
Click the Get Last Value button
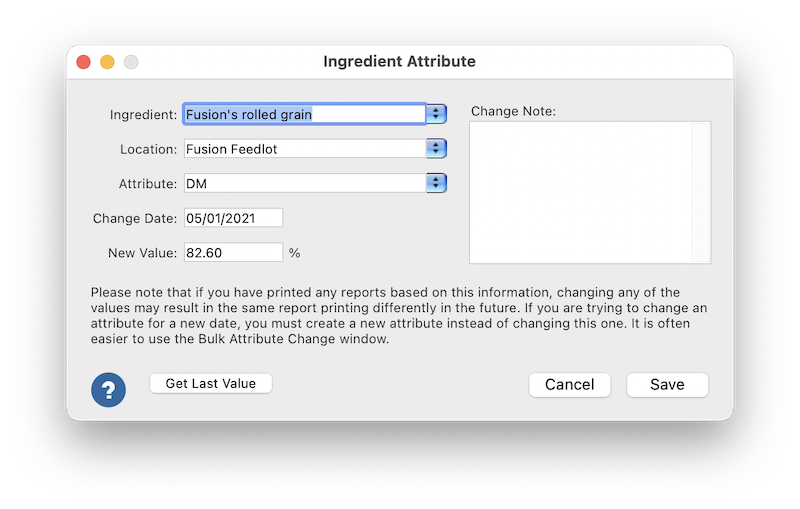click(211, 384)
